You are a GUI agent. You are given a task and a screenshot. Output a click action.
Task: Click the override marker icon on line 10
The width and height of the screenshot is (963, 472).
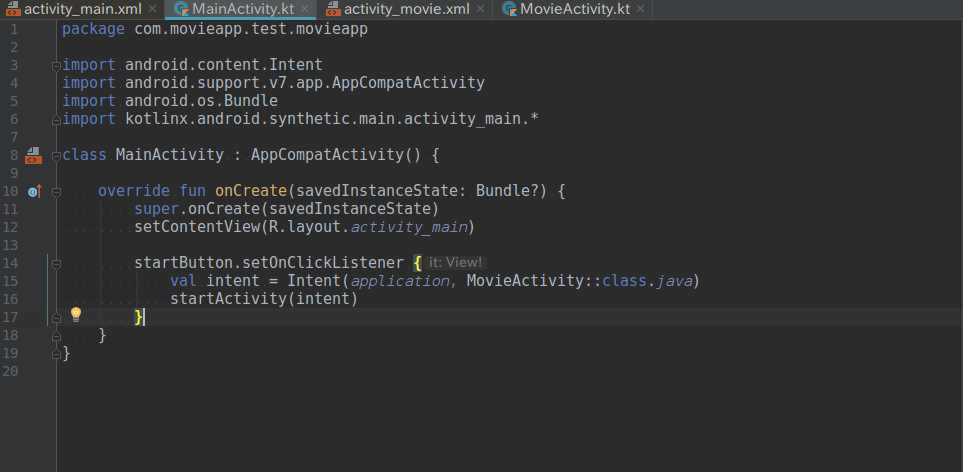point(34,192)
